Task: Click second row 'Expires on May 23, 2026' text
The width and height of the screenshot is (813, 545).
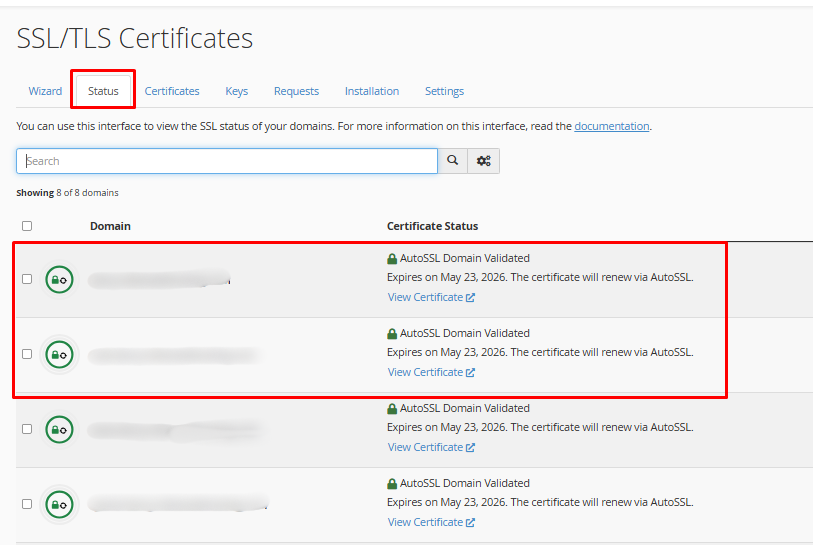Action: click(447, 353)
